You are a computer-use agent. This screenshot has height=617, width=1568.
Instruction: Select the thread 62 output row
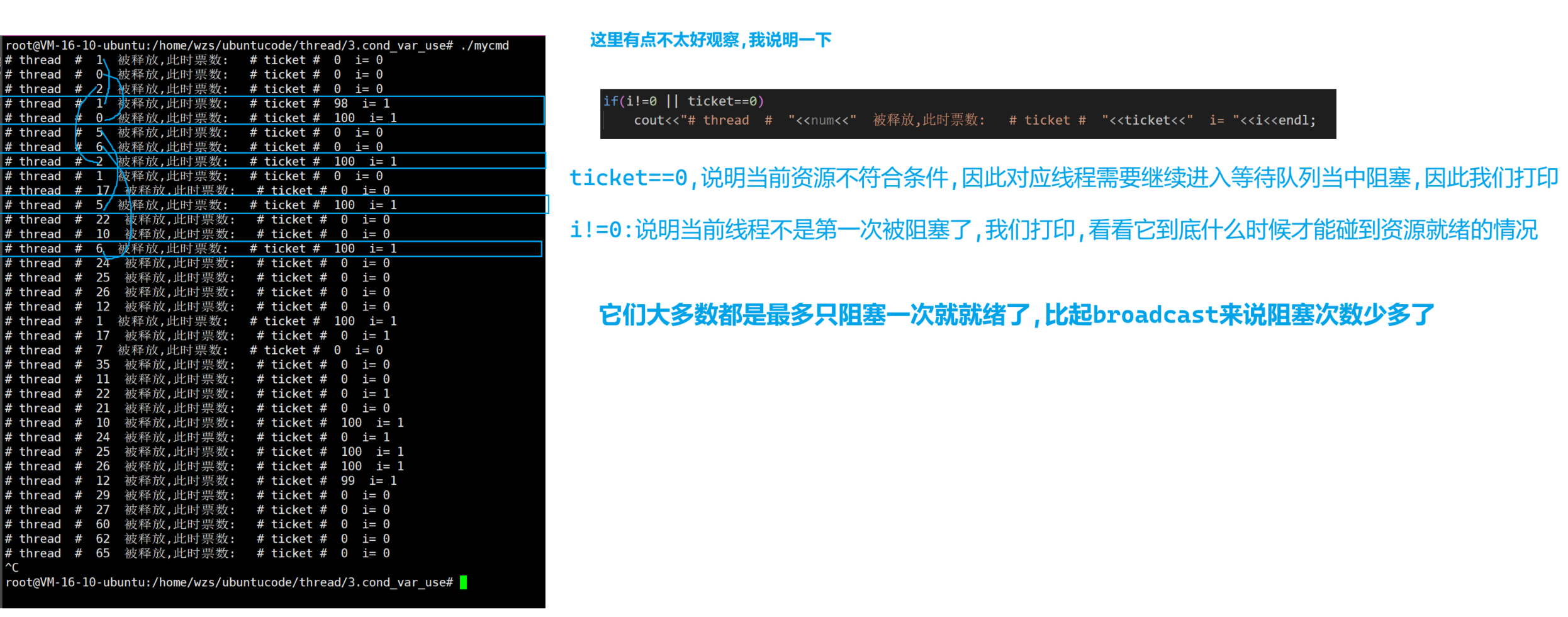[198, 539]
